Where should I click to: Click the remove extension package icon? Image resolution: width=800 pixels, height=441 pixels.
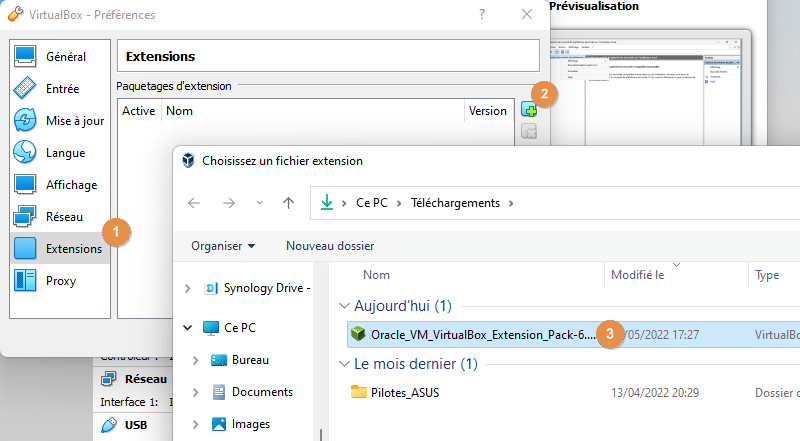(529, 132)
